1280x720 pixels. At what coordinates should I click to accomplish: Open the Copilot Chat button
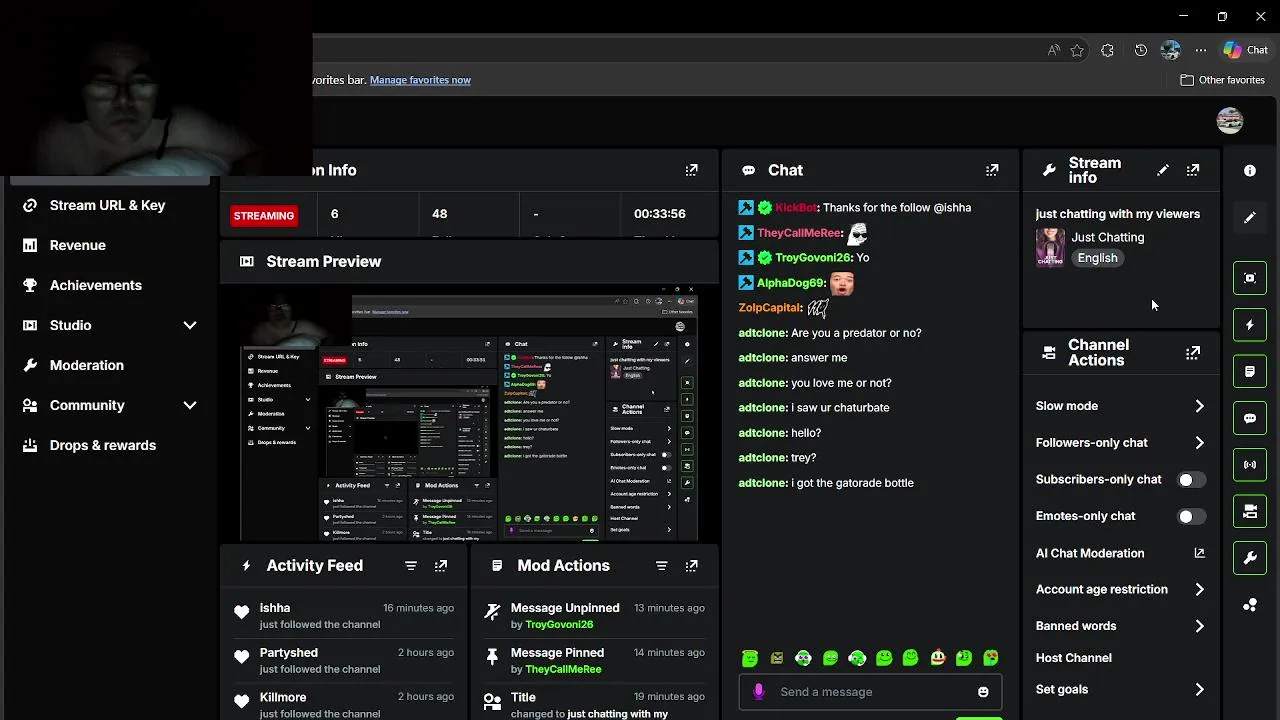1246,50
